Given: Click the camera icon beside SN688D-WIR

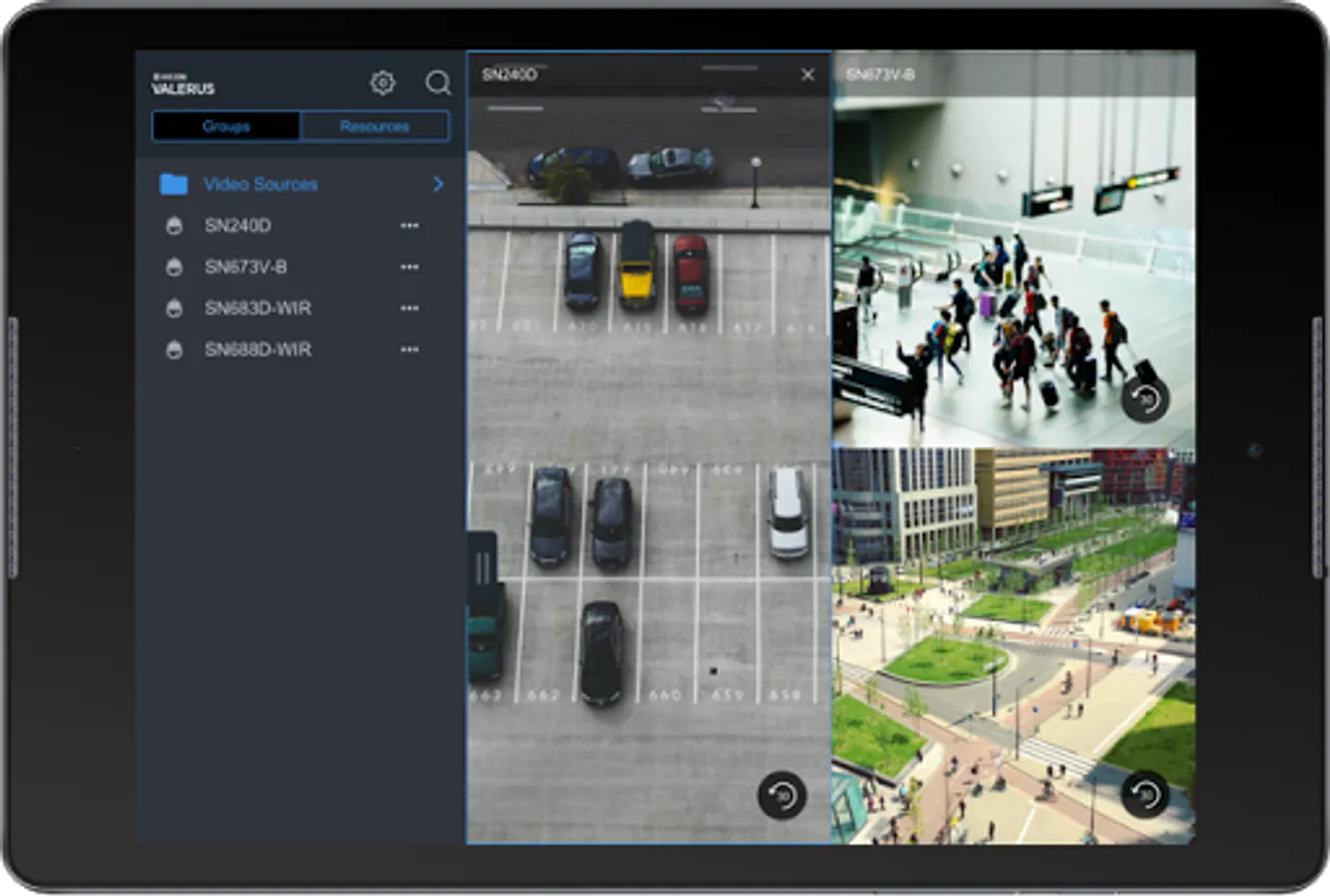Looking at the screenshot, I should (174, 349).
